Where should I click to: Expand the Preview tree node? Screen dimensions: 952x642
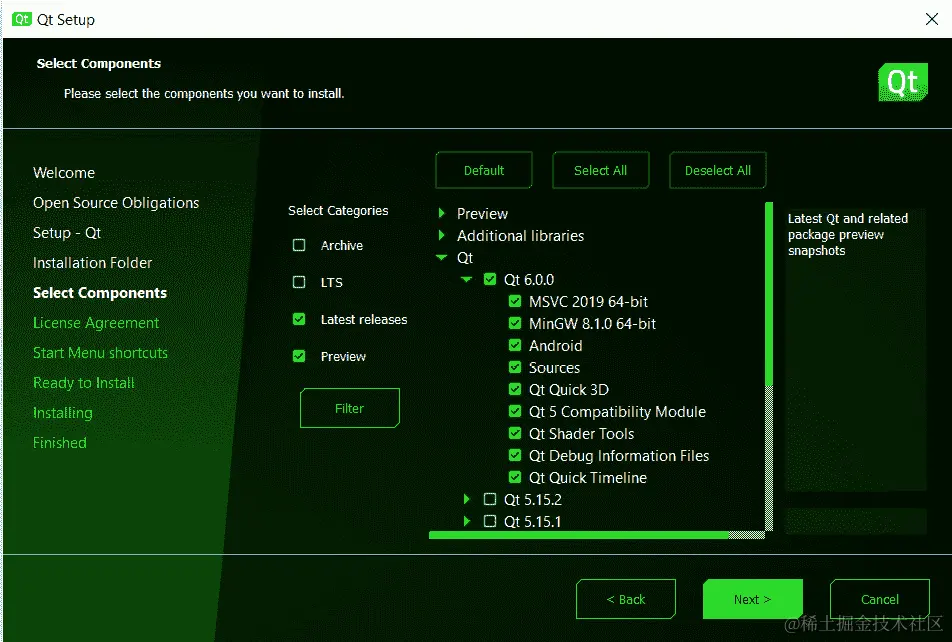442,213
